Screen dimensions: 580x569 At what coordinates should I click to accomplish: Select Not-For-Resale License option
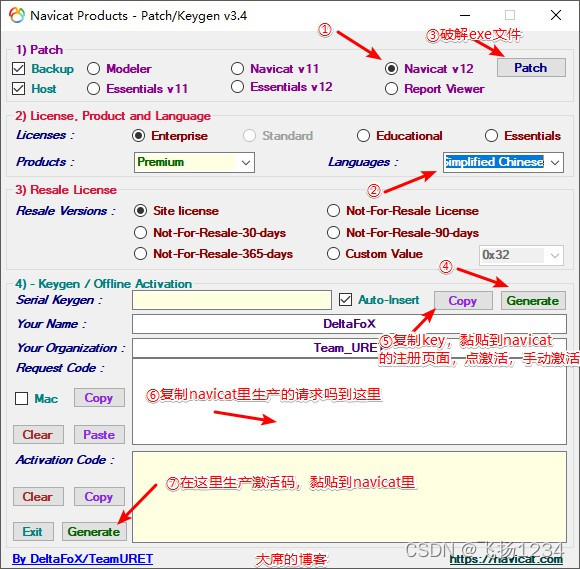333,211
